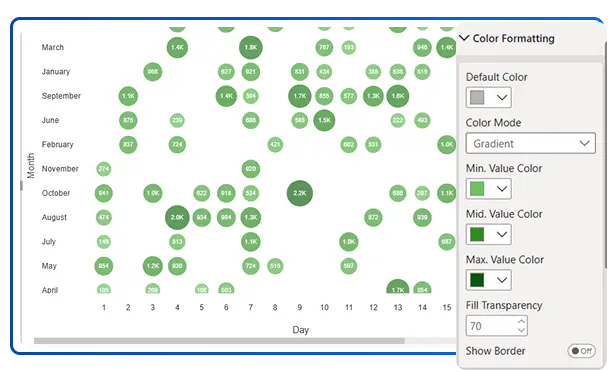Select the 872 bubble for August day 12
The image size is (614, 372).
coord(373,217)
